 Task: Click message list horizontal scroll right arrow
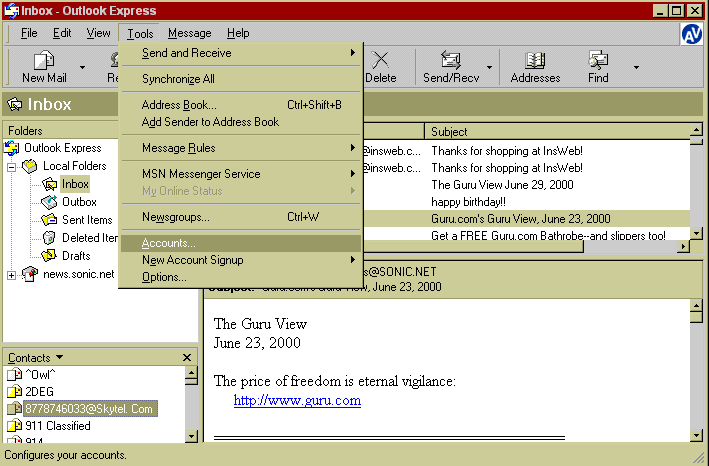[x=683, y=246]
